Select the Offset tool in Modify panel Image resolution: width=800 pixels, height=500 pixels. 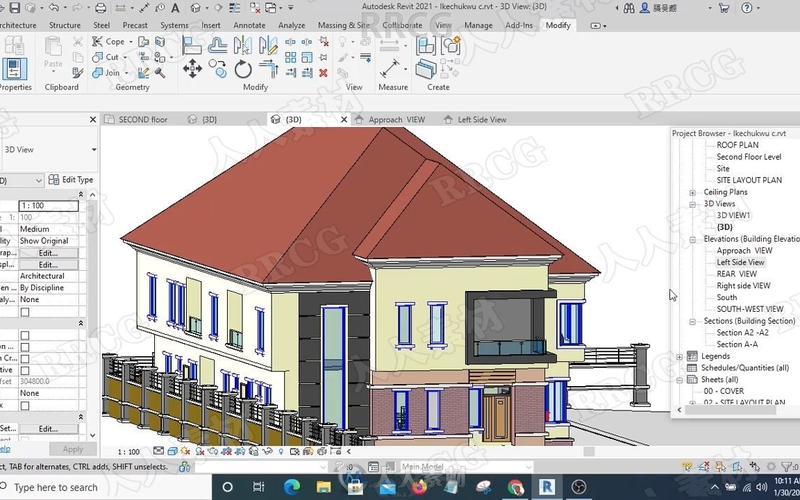point(218,45)
